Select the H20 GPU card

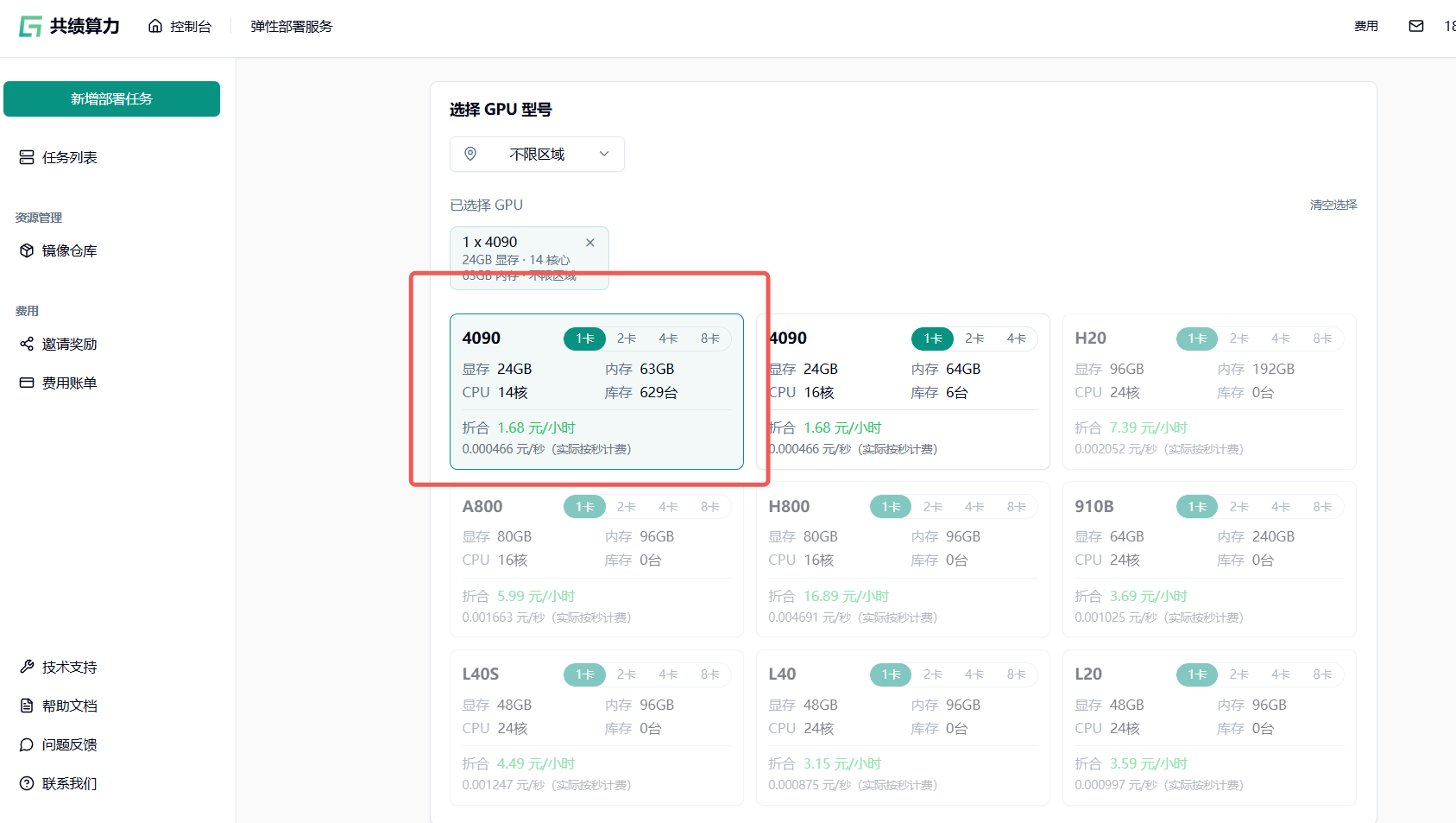tap(1208, 391)
